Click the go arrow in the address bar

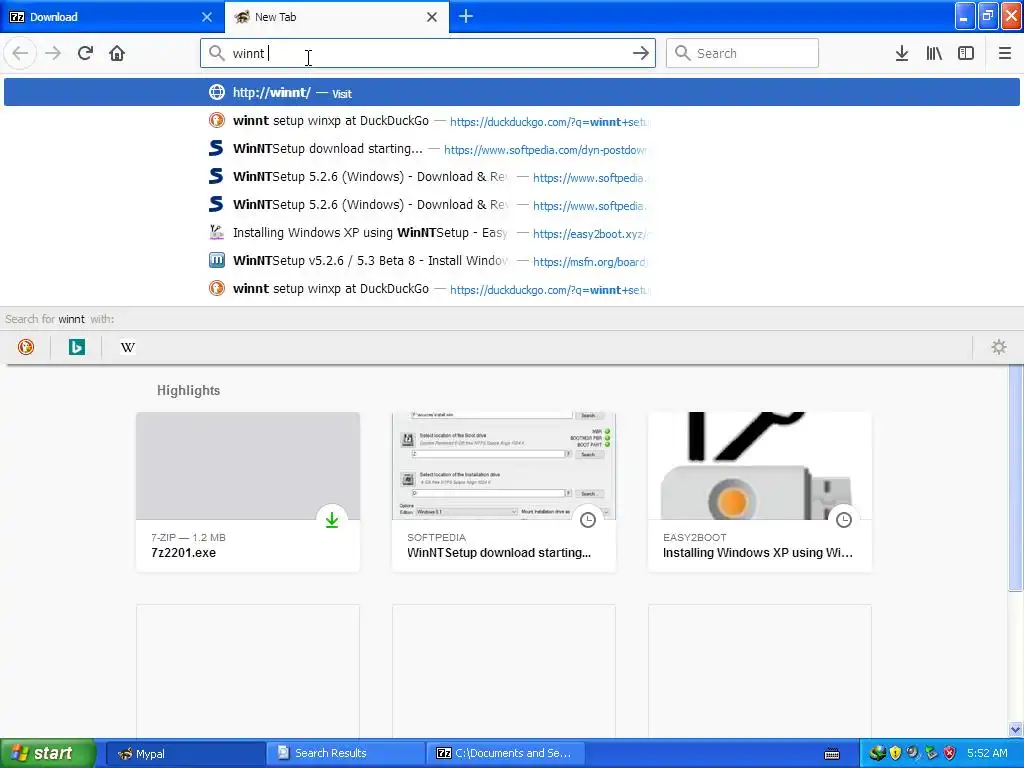coord(641,53)
